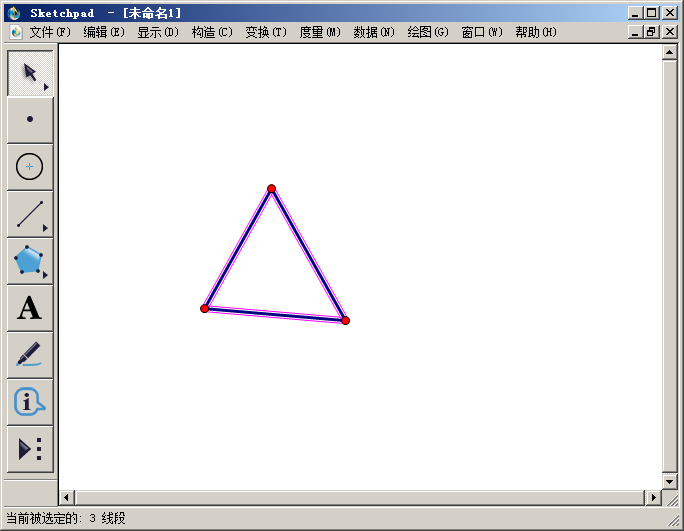Image resolution: width=684 pixels, height=531 pixels.
Task: Open the 帮助 (Help) menu
Action: 536,32
